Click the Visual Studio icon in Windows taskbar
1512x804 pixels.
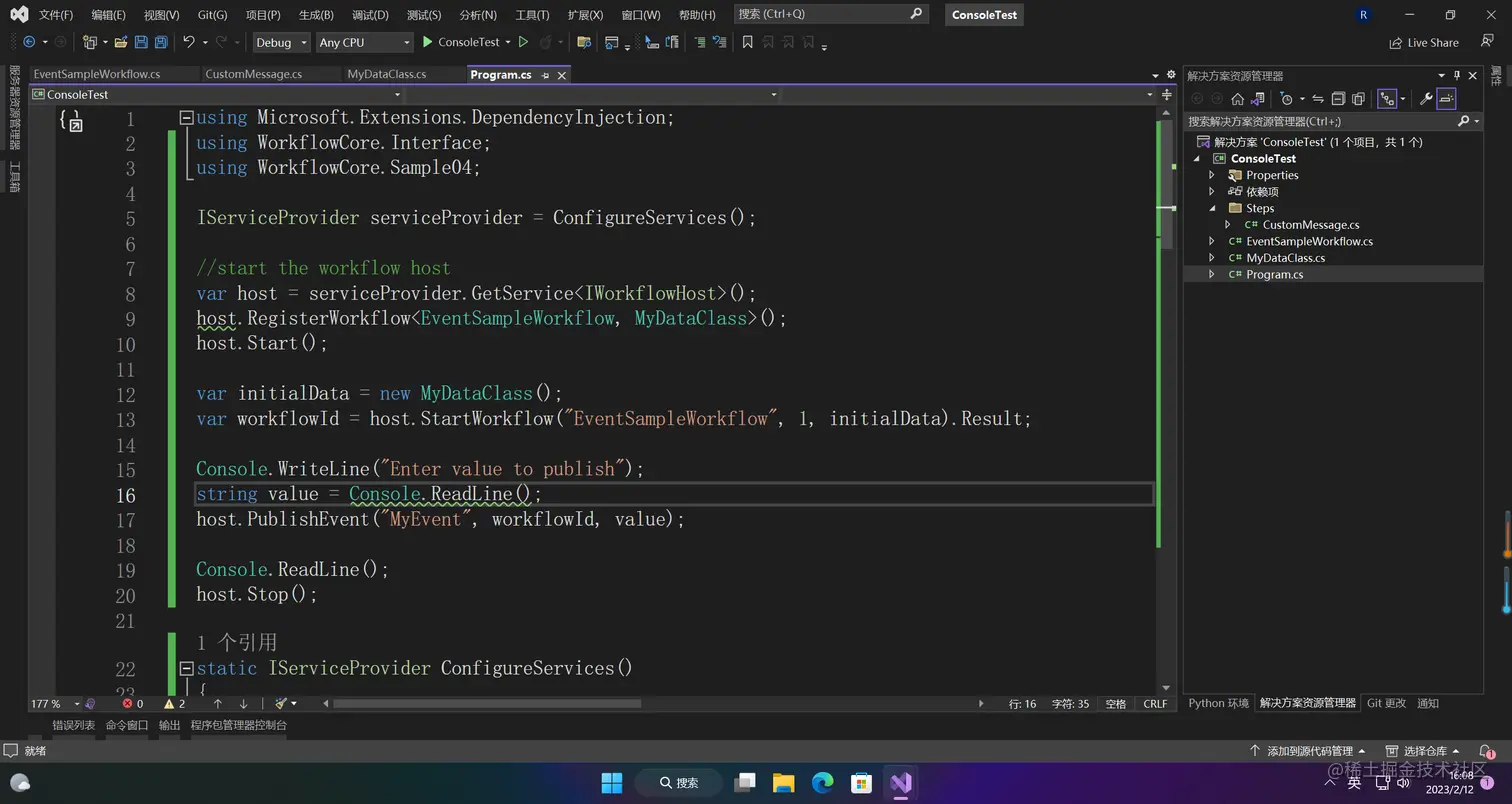(901, 782)
